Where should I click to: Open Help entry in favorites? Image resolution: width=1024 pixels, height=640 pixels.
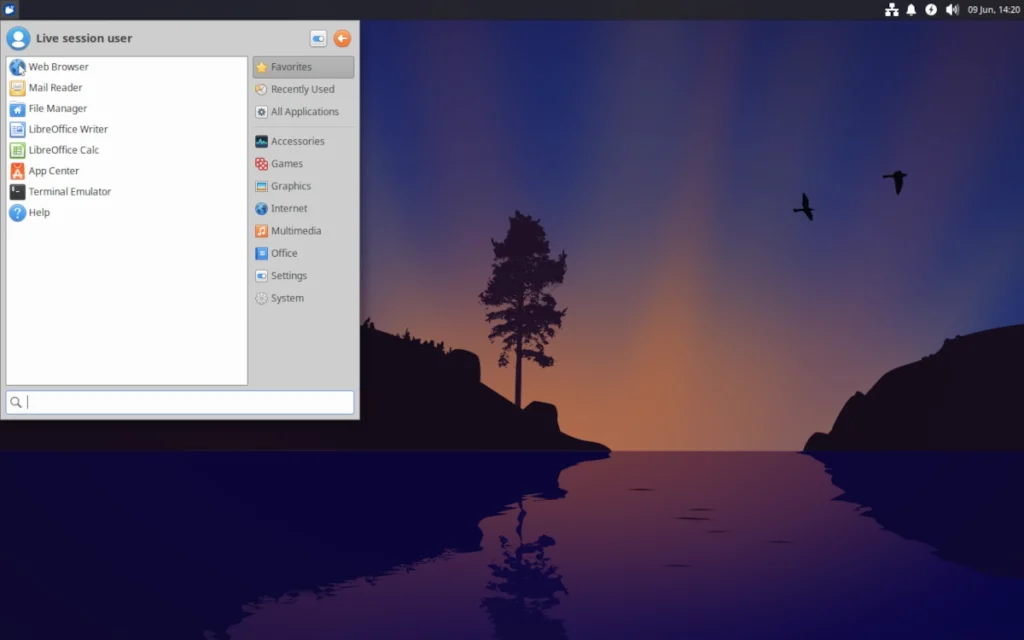[127, 213]
